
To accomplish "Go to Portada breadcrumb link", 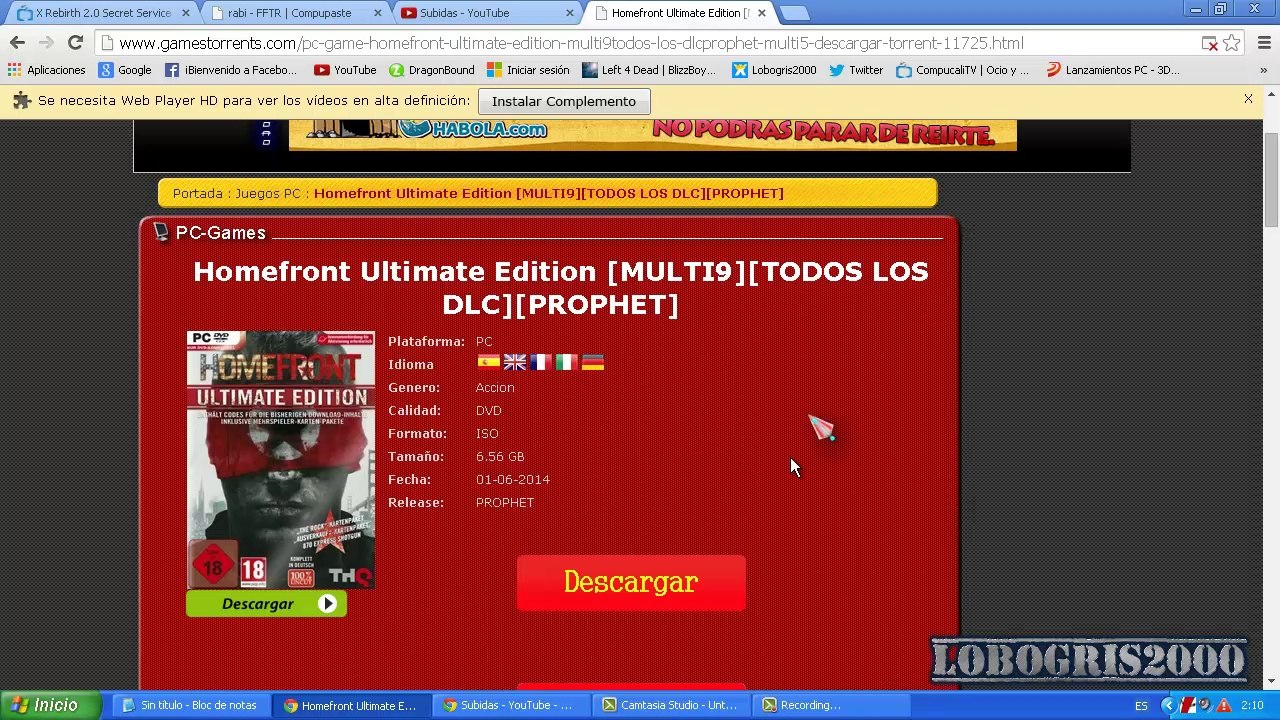I will [198, 193].
